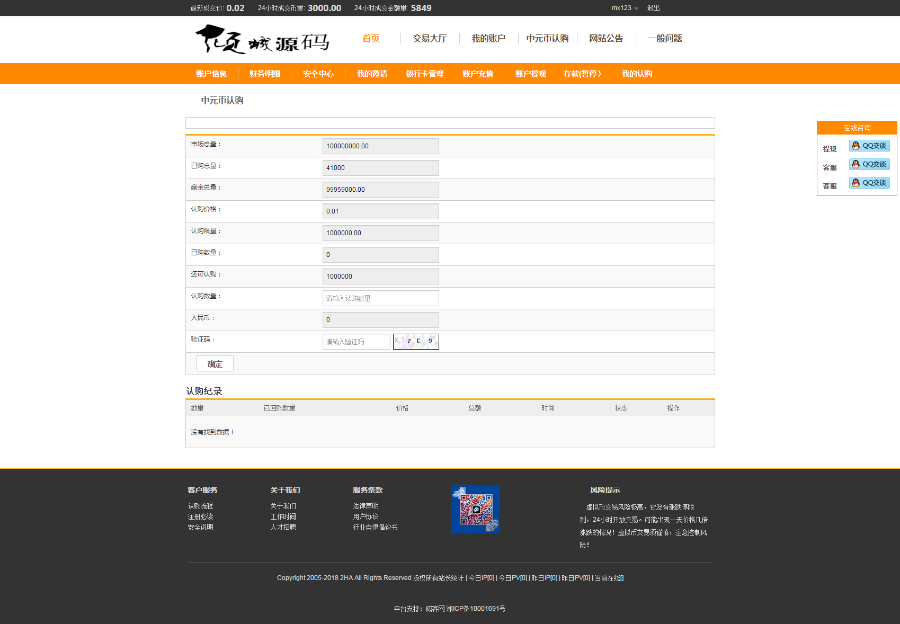
Task: Go to 首页 home page
Action: (x=371, y=38)
